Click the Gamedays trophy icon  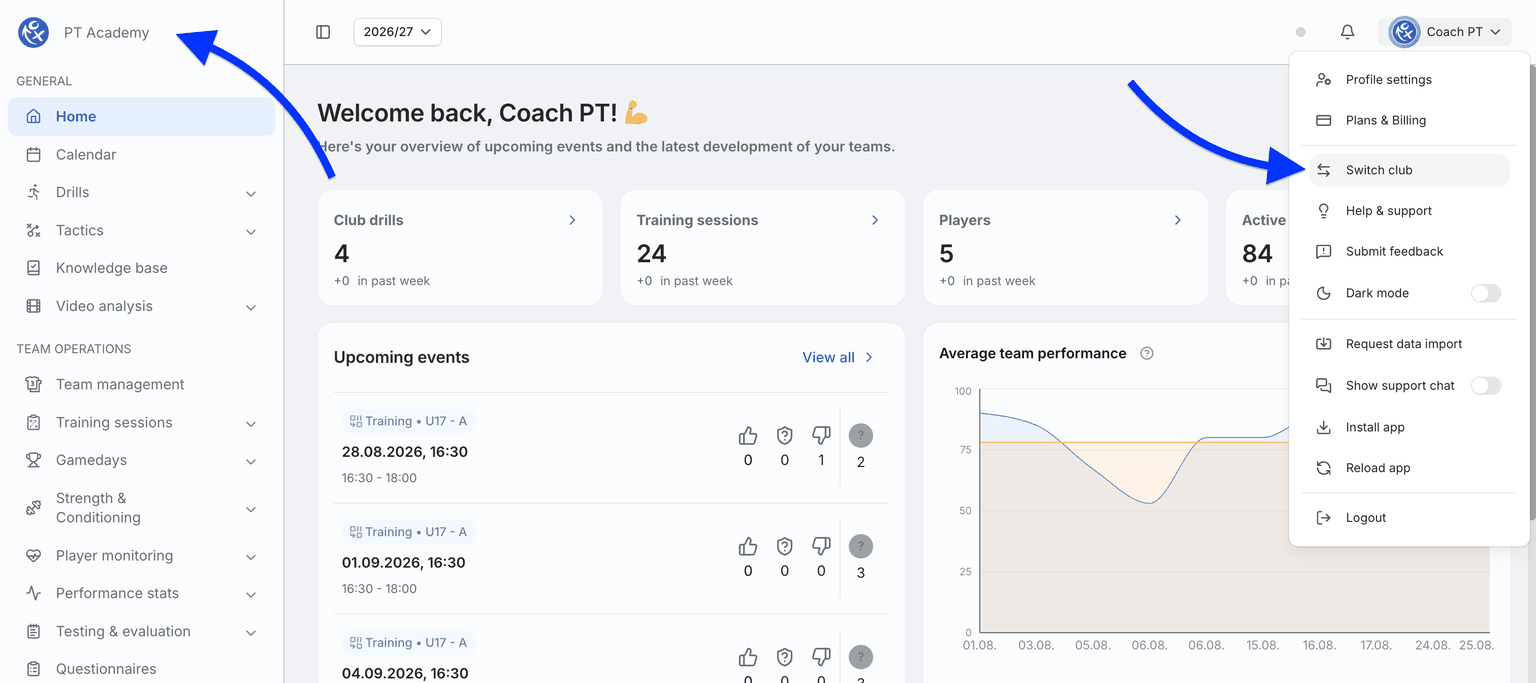(x=34, y=460)
